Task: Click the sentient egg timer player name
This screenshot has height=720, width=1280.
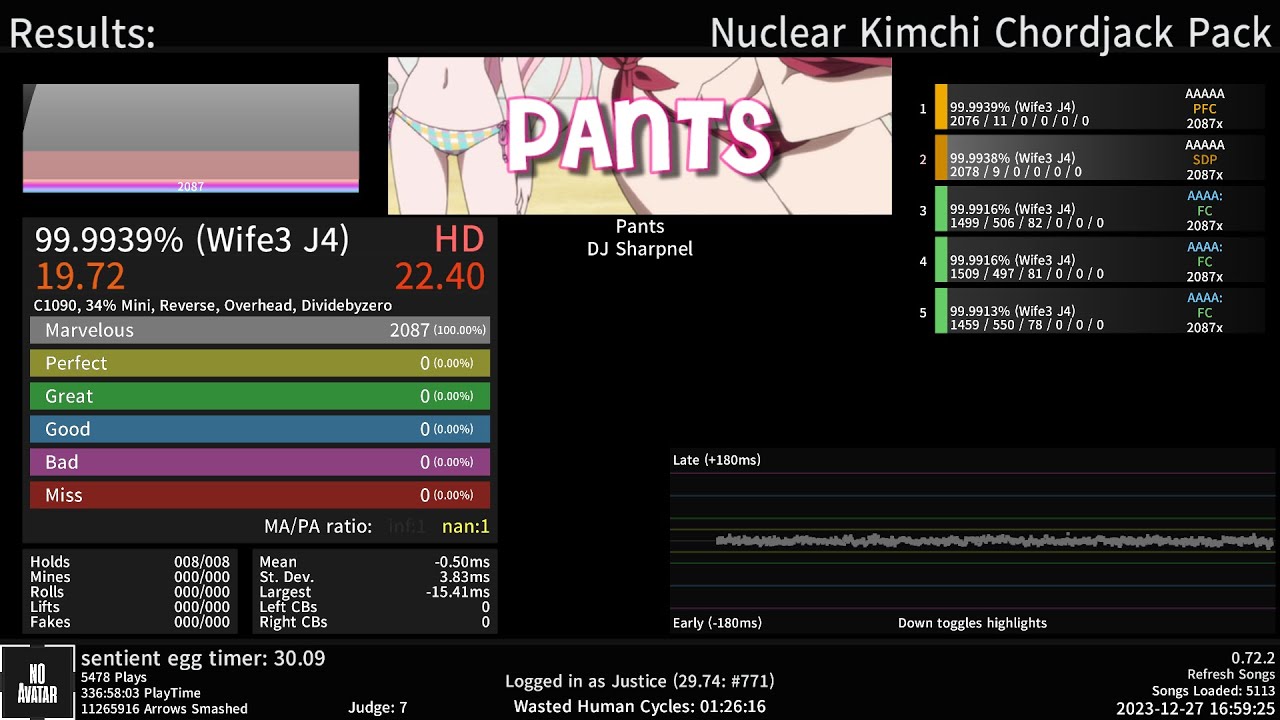Action: click(x=203, y=659)
